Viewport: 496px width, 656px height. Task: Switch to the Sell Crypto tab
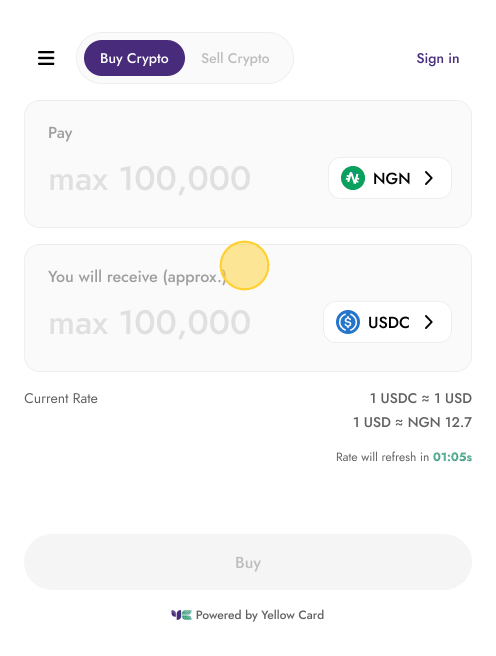point(235,58)
